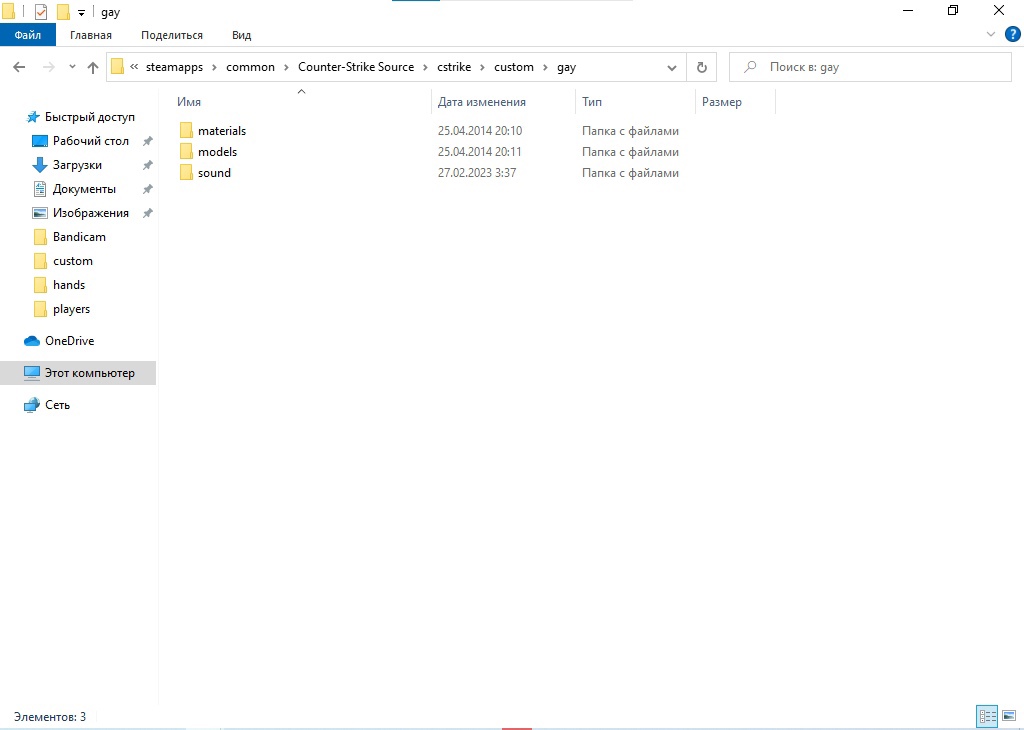1024x730 pixels.
Task: Sort by Дата изменения column header
Action: 504,102
